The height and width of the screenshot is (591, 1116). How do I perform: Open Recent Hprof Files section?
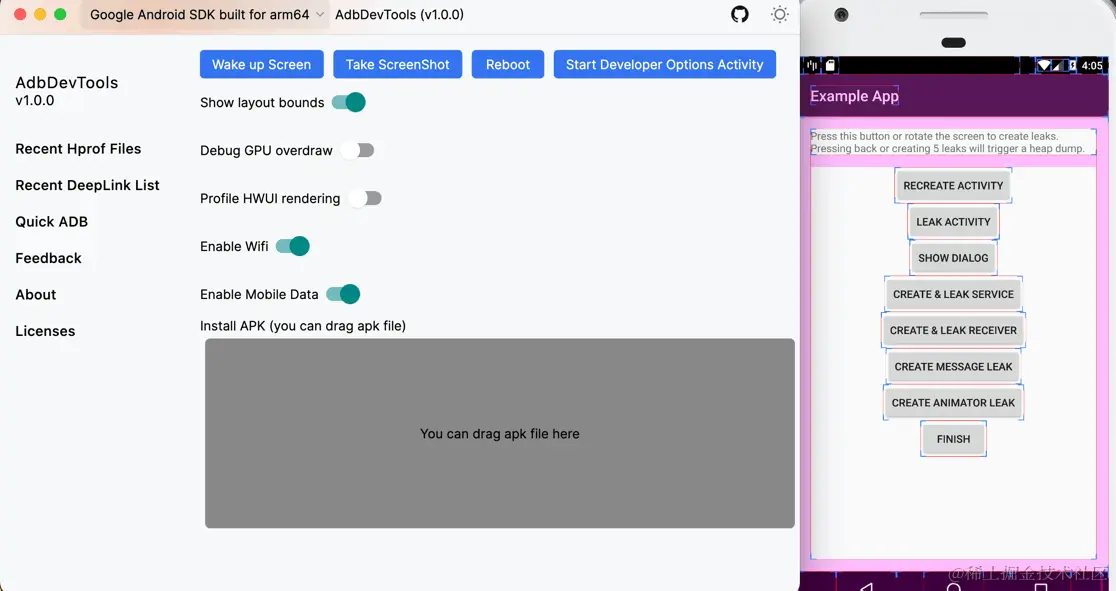pyautogui.click(x=78, y=149)
